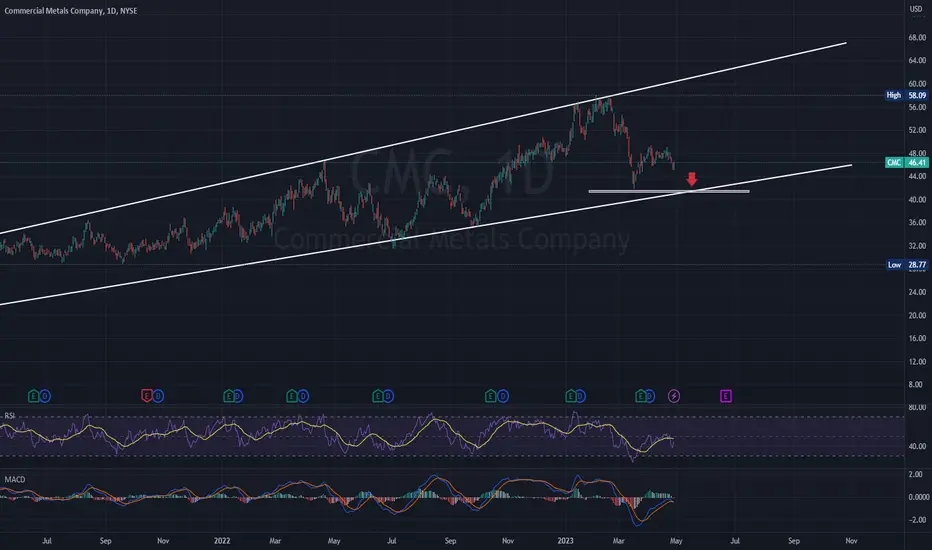Select the dividend marker from October 2022
The width and height of the screenshot is (932, 550).
(x=502, y=396)
